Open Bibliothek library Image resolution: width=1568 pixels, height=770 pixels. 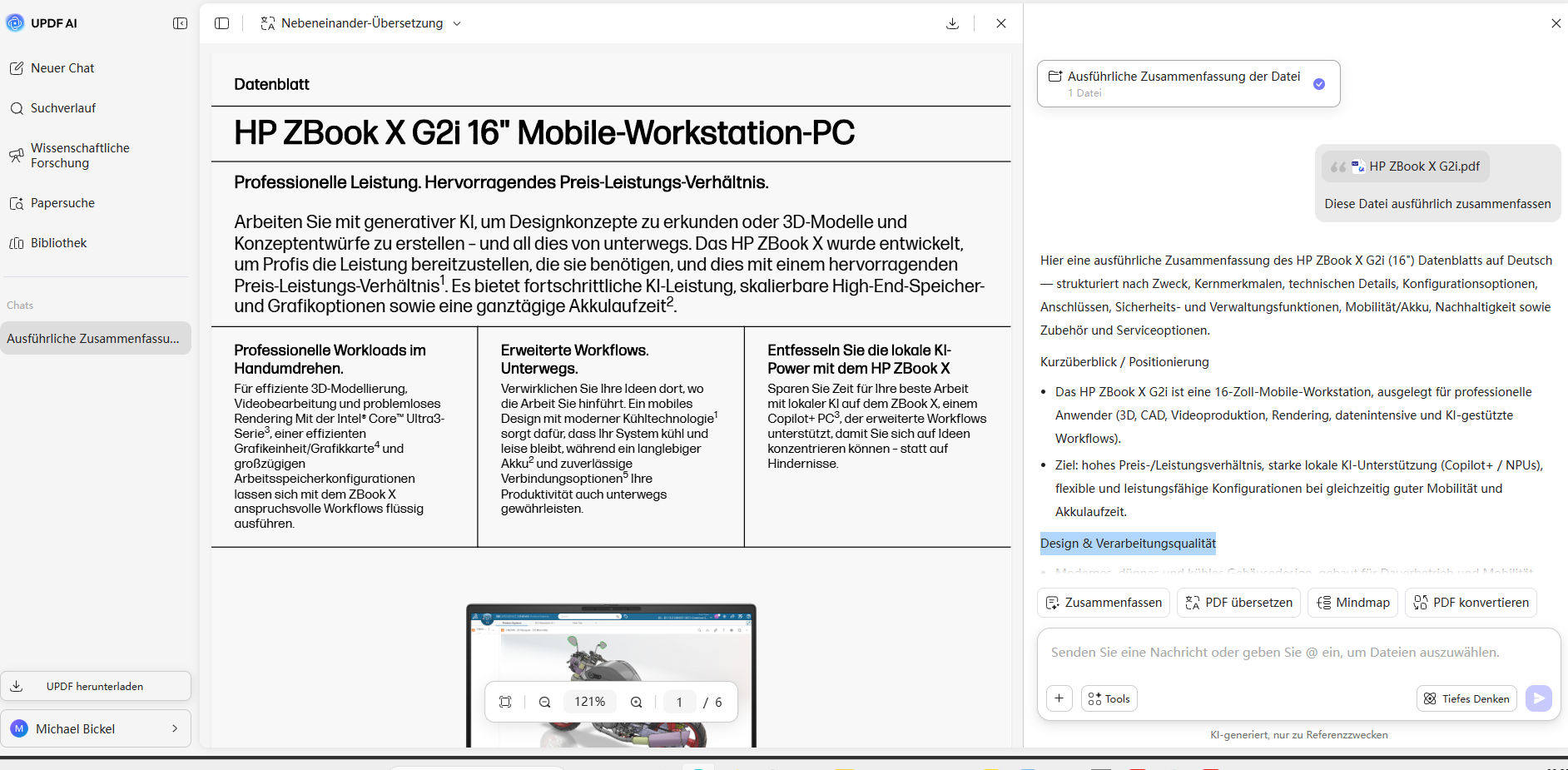click(x=58, y=243)
